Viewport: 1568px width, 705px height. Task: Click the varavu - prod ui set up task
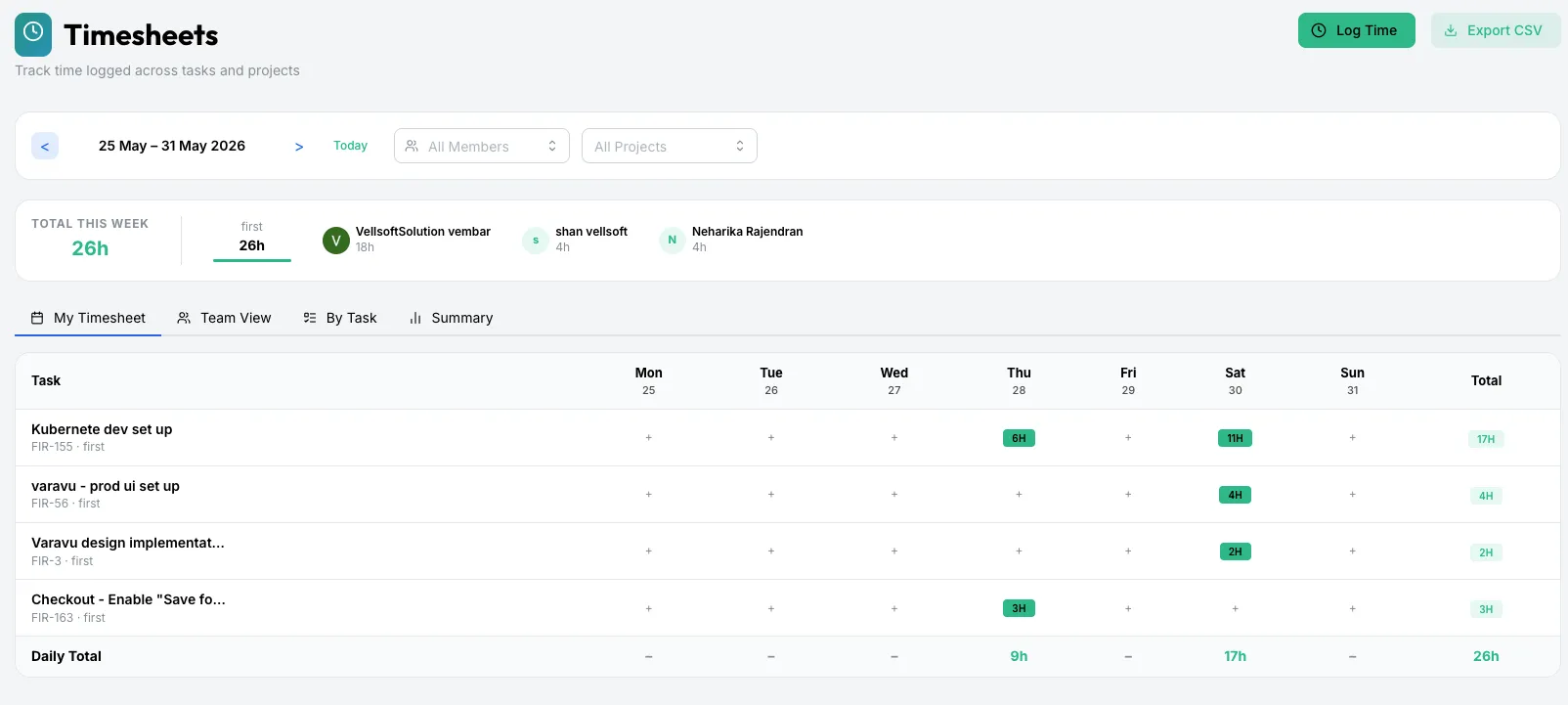(x=106, y=486)
